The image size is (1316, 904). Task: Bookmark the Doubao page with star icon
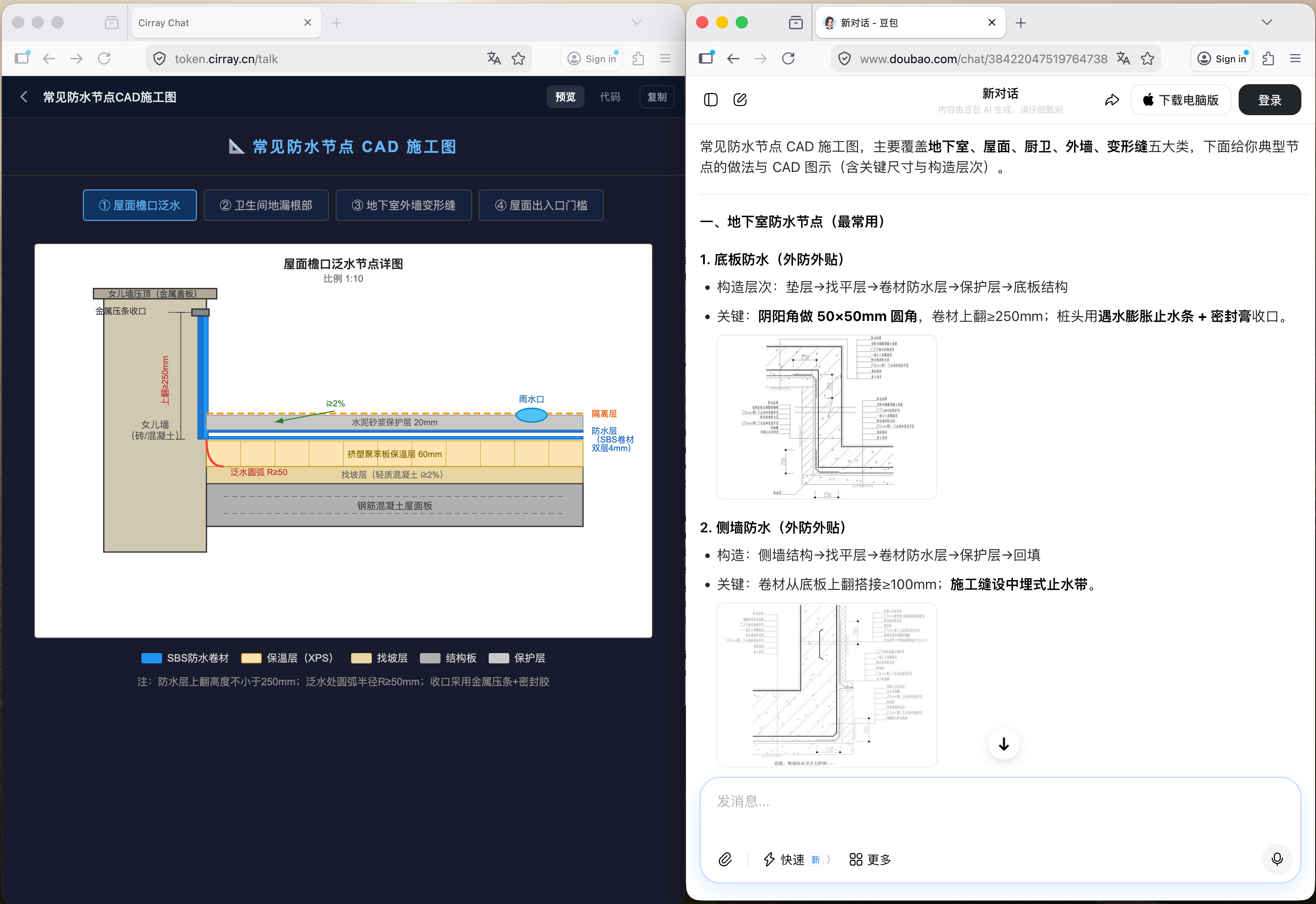click(x=1148, y=58)
